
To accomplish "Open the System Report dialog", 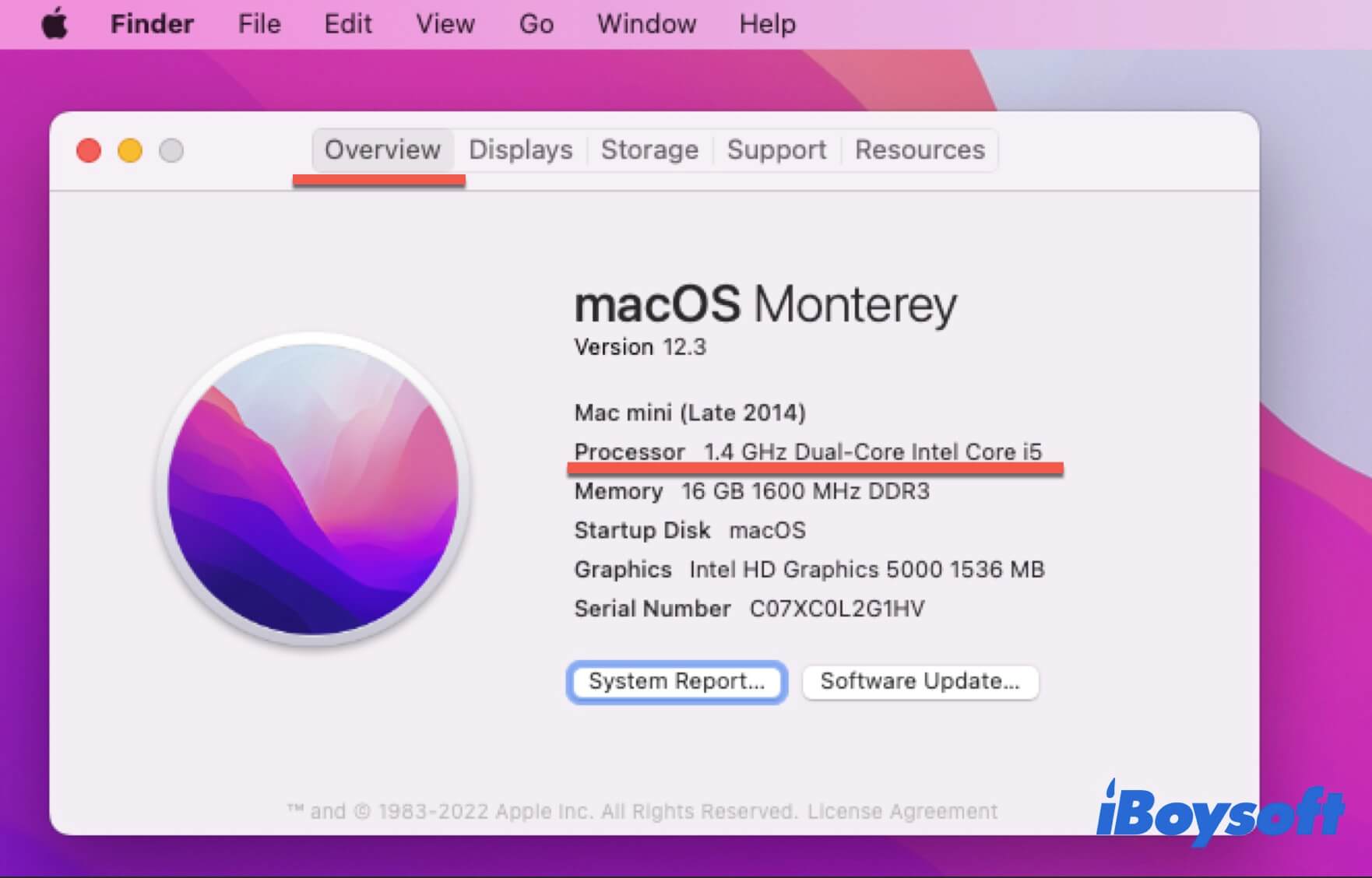I will pos(676,682).
